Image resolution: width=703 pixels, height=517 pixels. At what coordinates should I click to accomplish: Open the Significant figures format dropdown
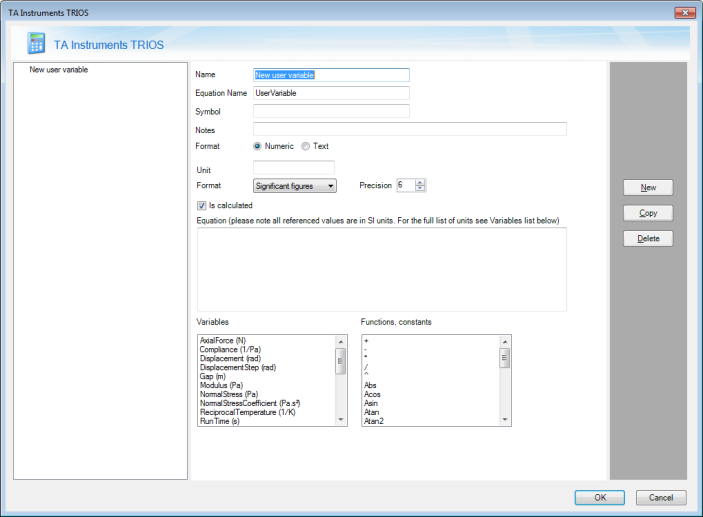coord(295,186)
